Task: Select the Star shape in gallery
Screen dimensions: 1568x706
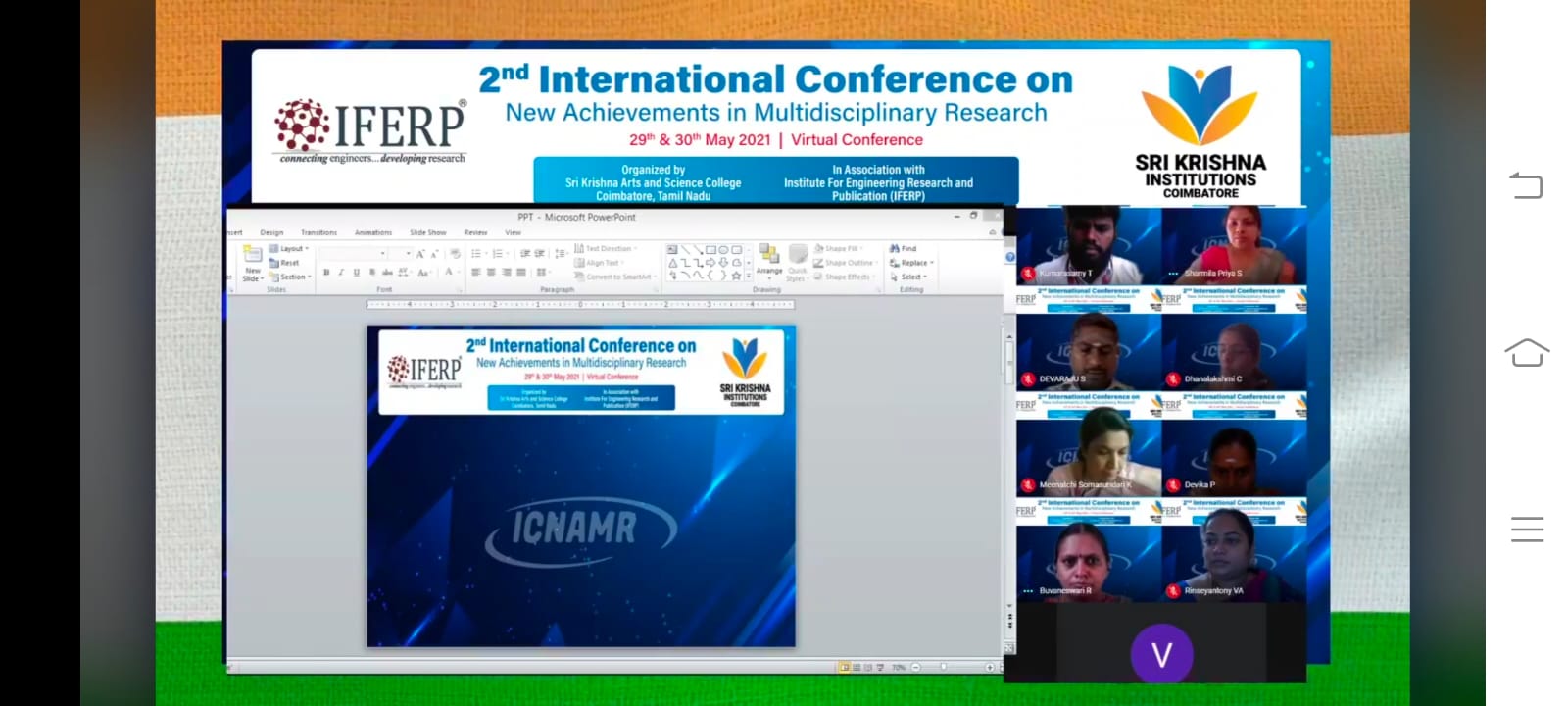Action: coord(736,276)
